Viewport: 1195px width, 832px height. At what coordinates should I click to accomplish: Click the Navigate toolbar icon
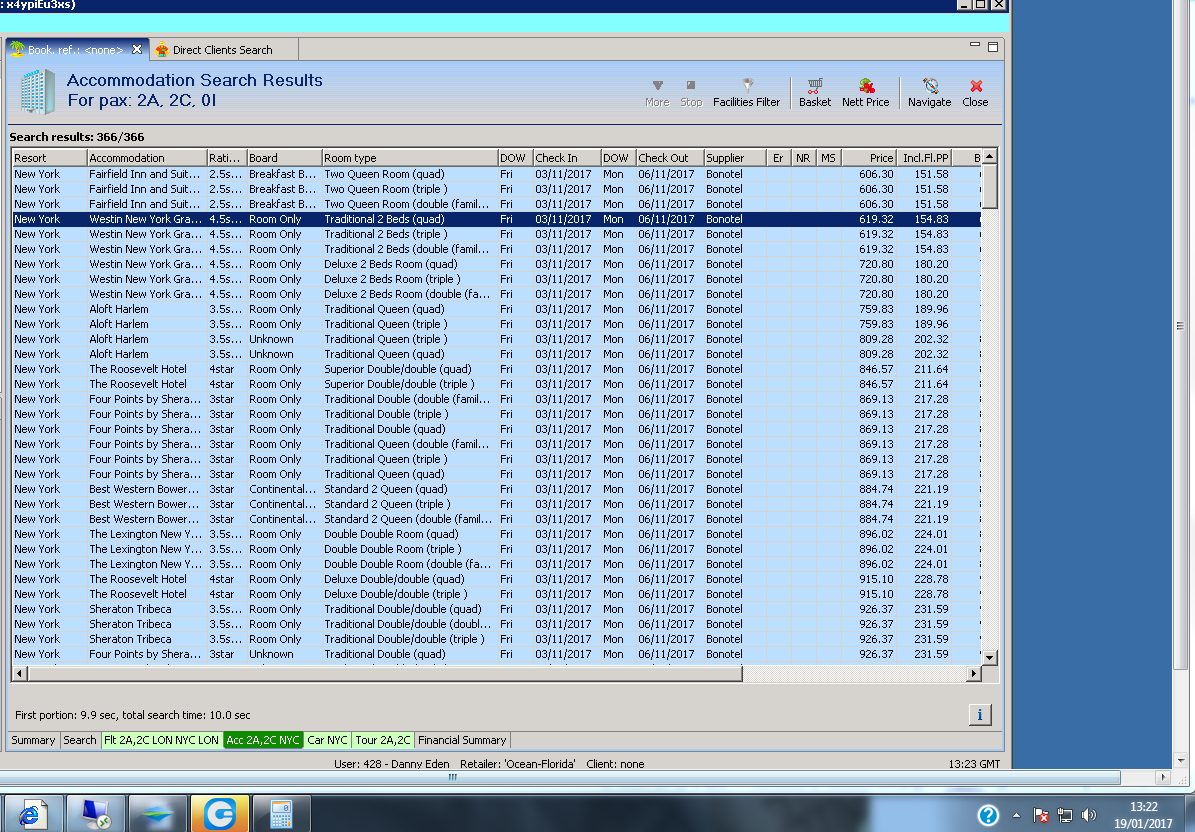[x=929, y=93]
